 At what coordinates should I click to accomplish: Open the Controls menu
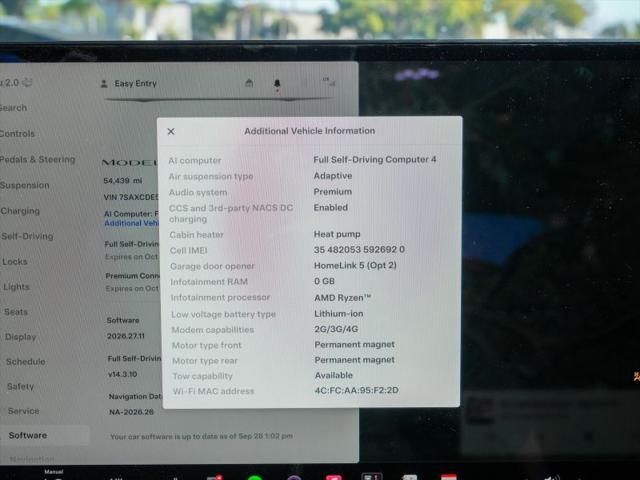17,133
